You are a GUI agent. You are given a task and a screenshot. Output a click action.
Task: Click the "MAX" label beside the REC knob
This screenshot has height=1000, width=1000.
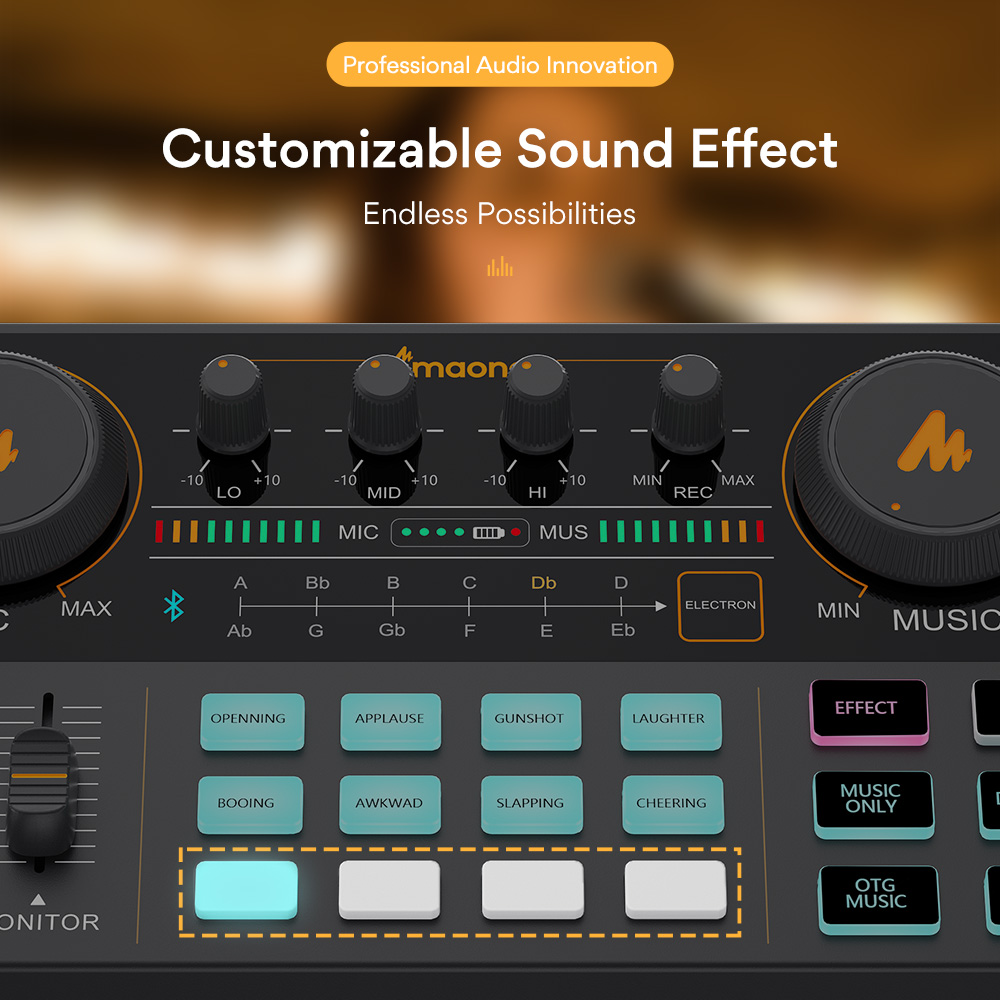(737, 480)
